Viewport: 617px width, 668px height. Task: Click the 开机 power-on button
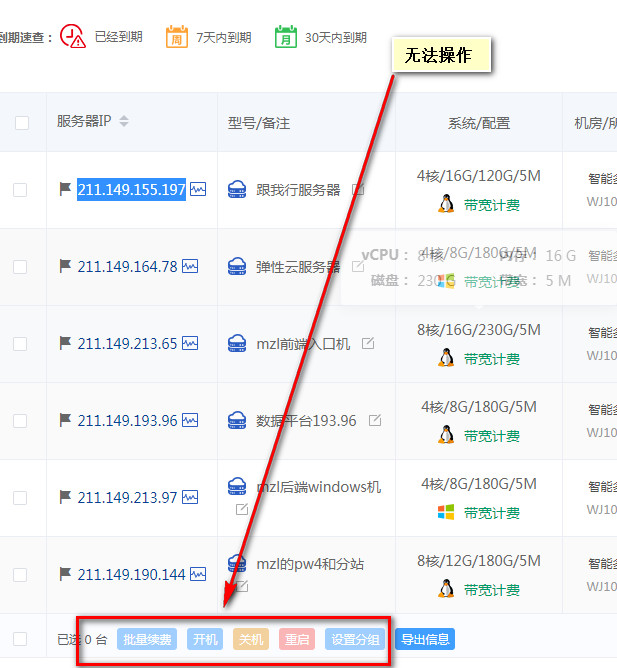[205, 639]
